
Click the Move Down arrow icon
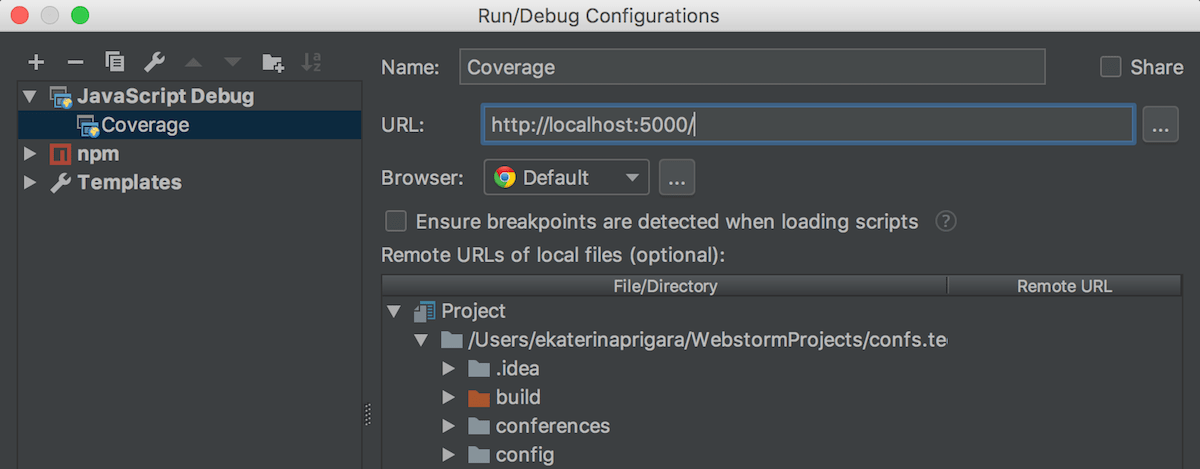(x=232, y=62)
